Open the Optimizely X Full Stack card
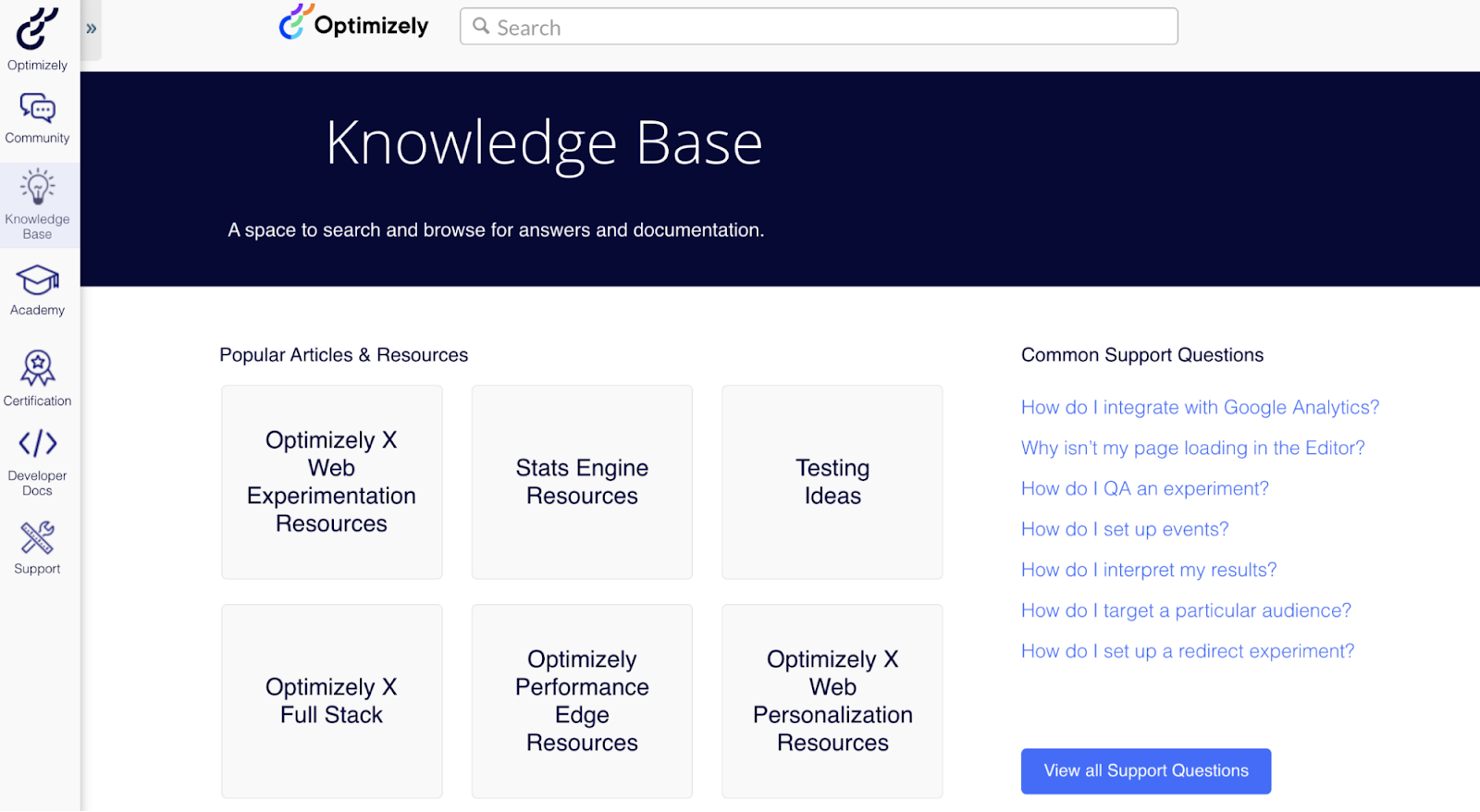The image size is (1480, 812). click(x=332, y=701)
